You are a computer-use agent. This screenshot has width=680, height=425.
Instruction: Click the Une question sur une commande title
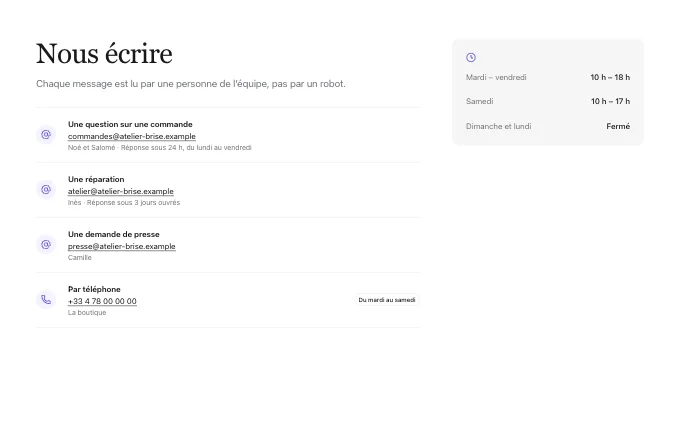(130, 124)
